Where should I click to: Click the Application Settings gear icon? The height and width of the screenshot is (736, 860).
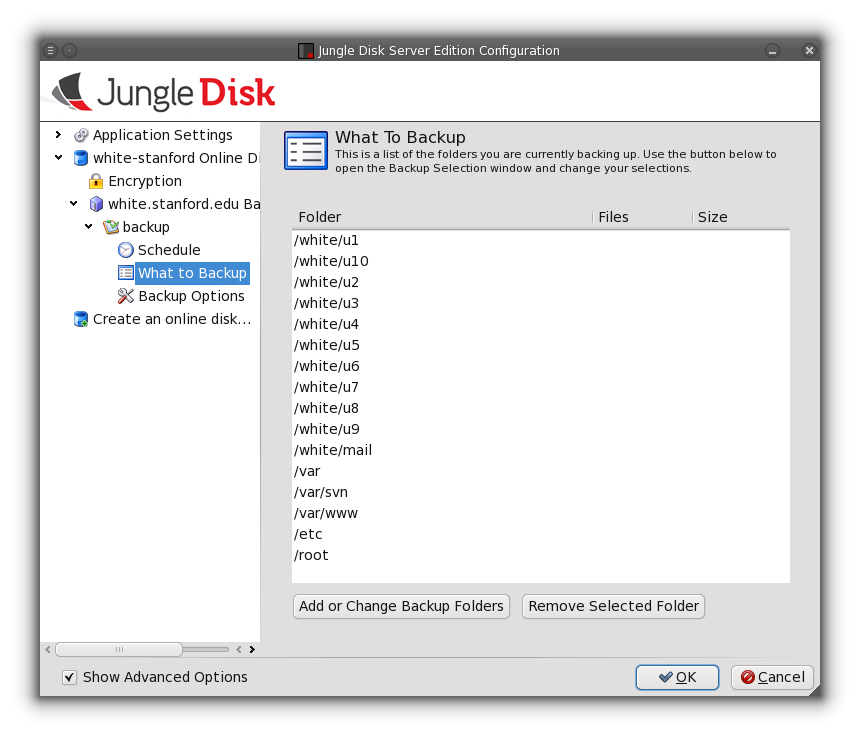point(81,135)
